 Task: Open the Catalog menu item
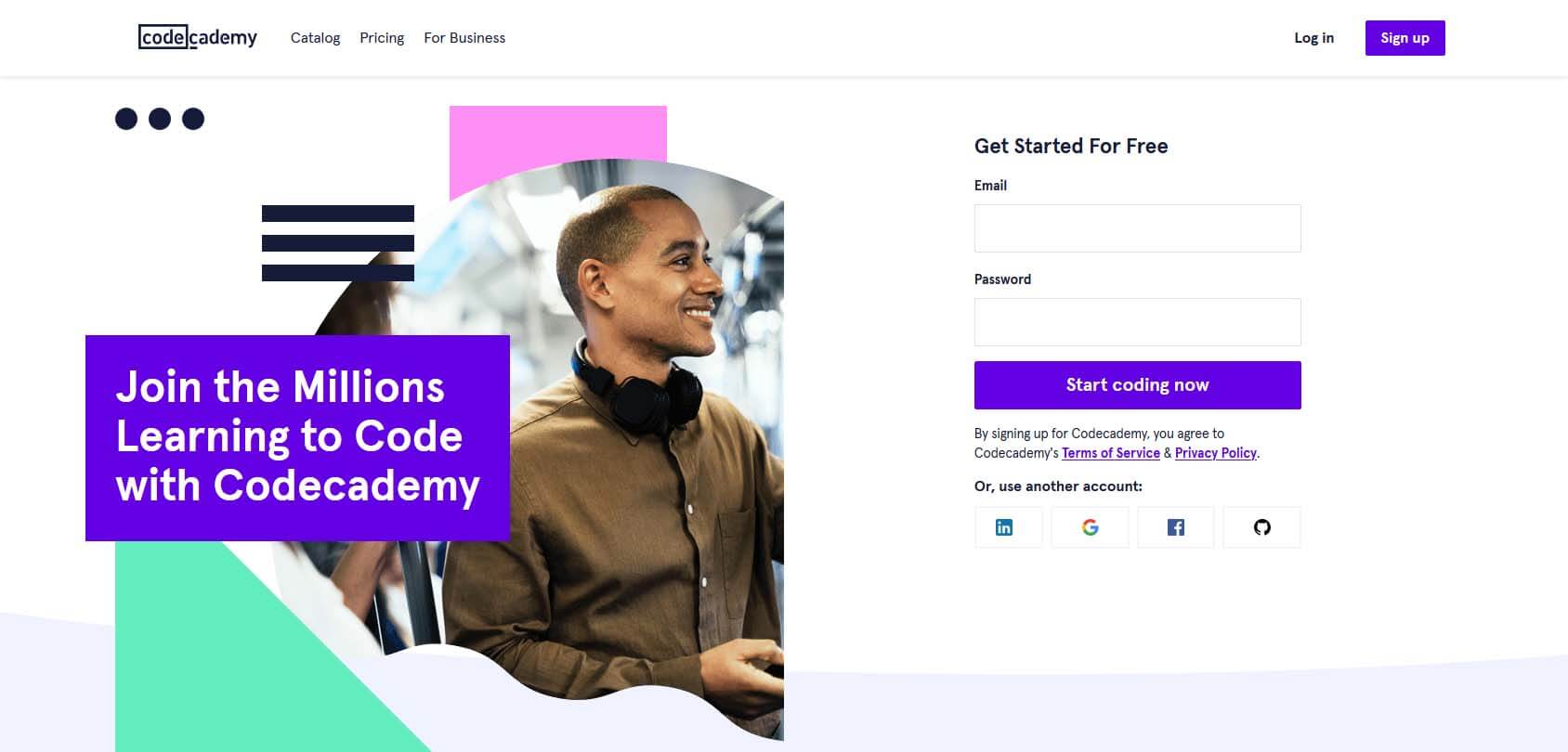coord(315,38)
